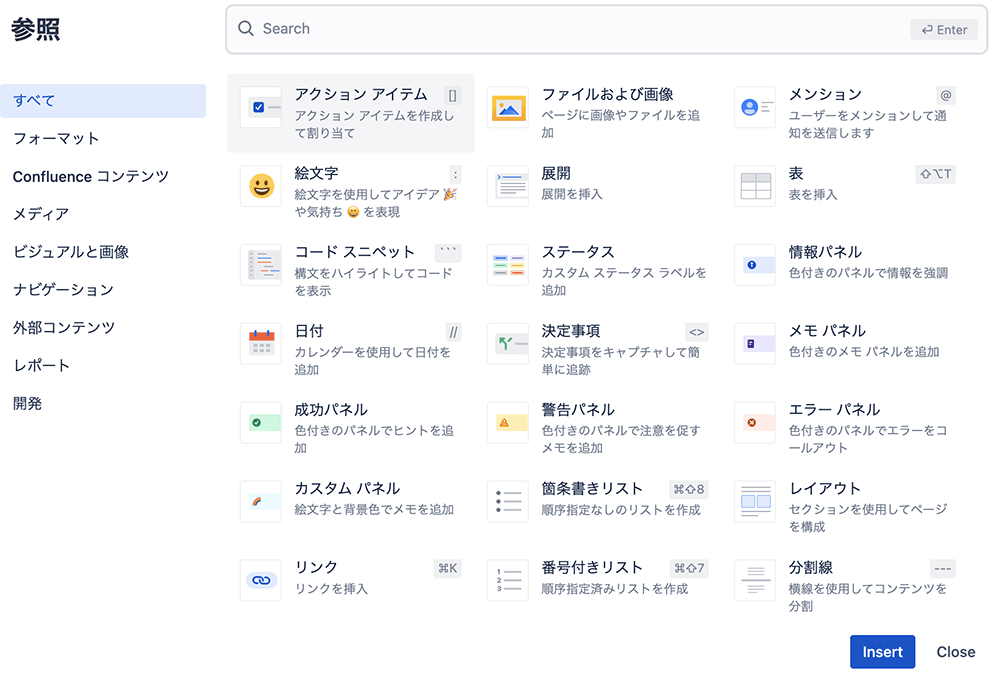Click the リンクを挿入 description text
Viewport: 1000px width, 676px height.
(x=331, y=589)
